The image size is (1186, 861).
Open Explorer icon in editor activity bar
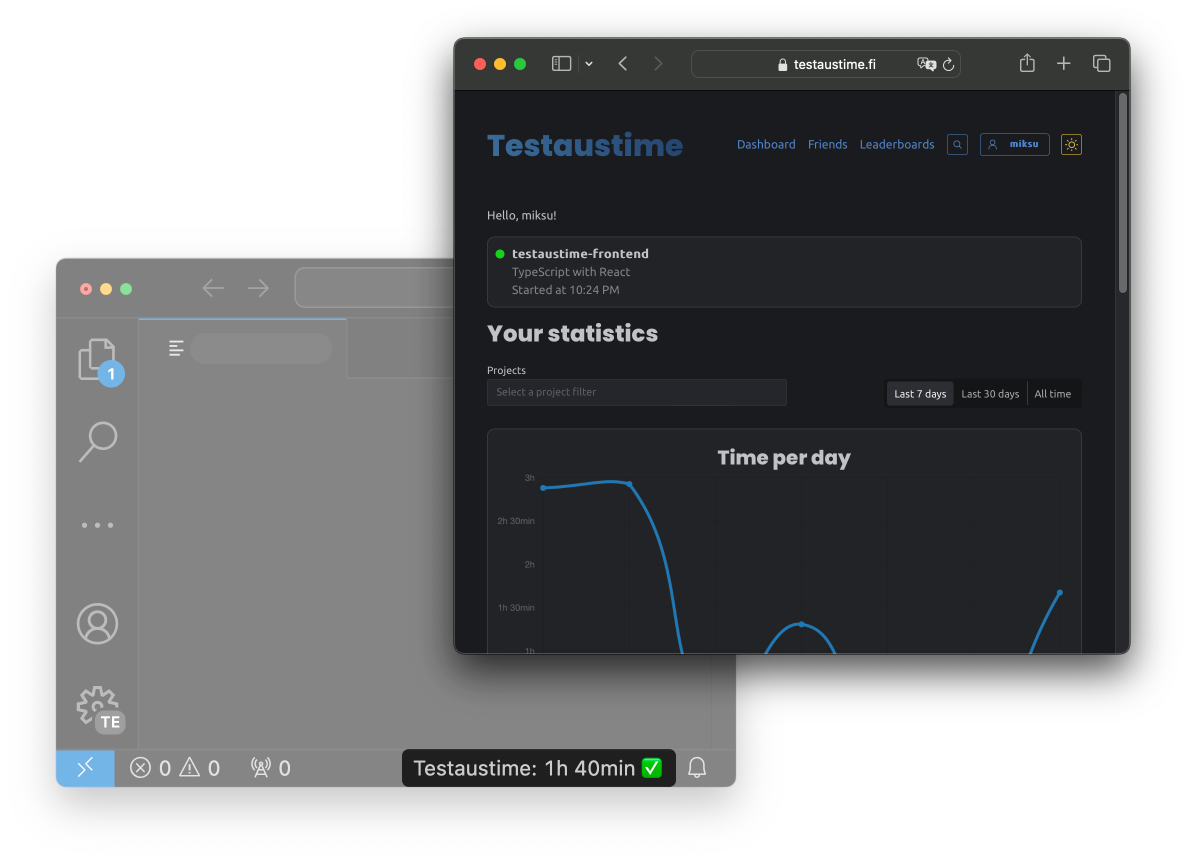point(100,362)
